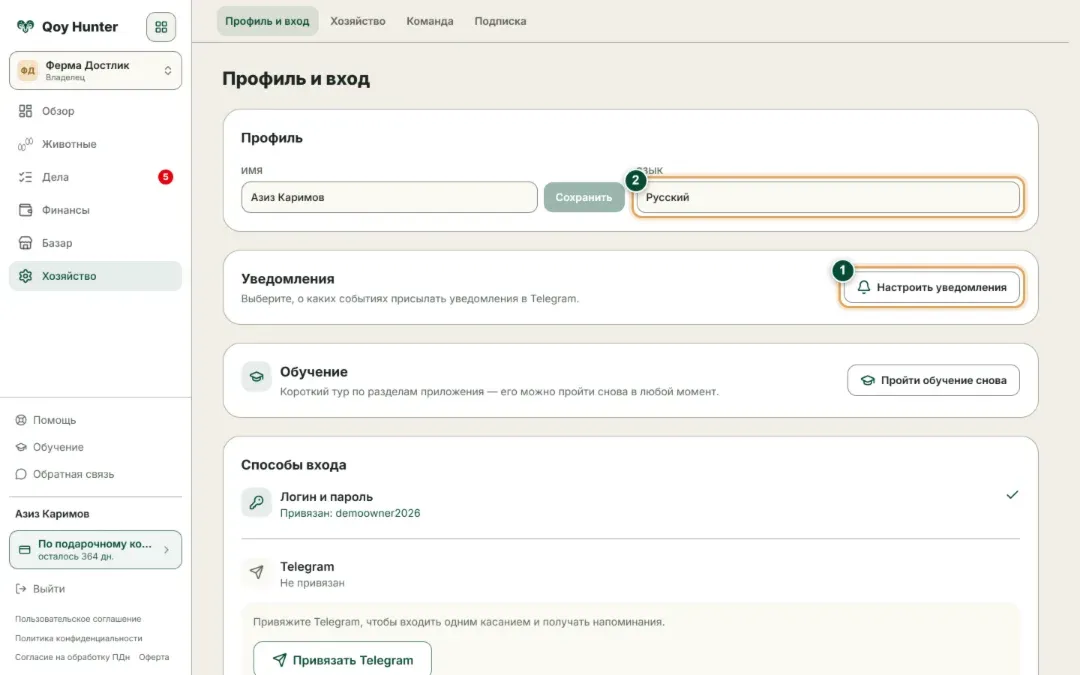Click the Животные animals icon
Viewport: 1080px width, 675px height.
click(x=25, y=144)
